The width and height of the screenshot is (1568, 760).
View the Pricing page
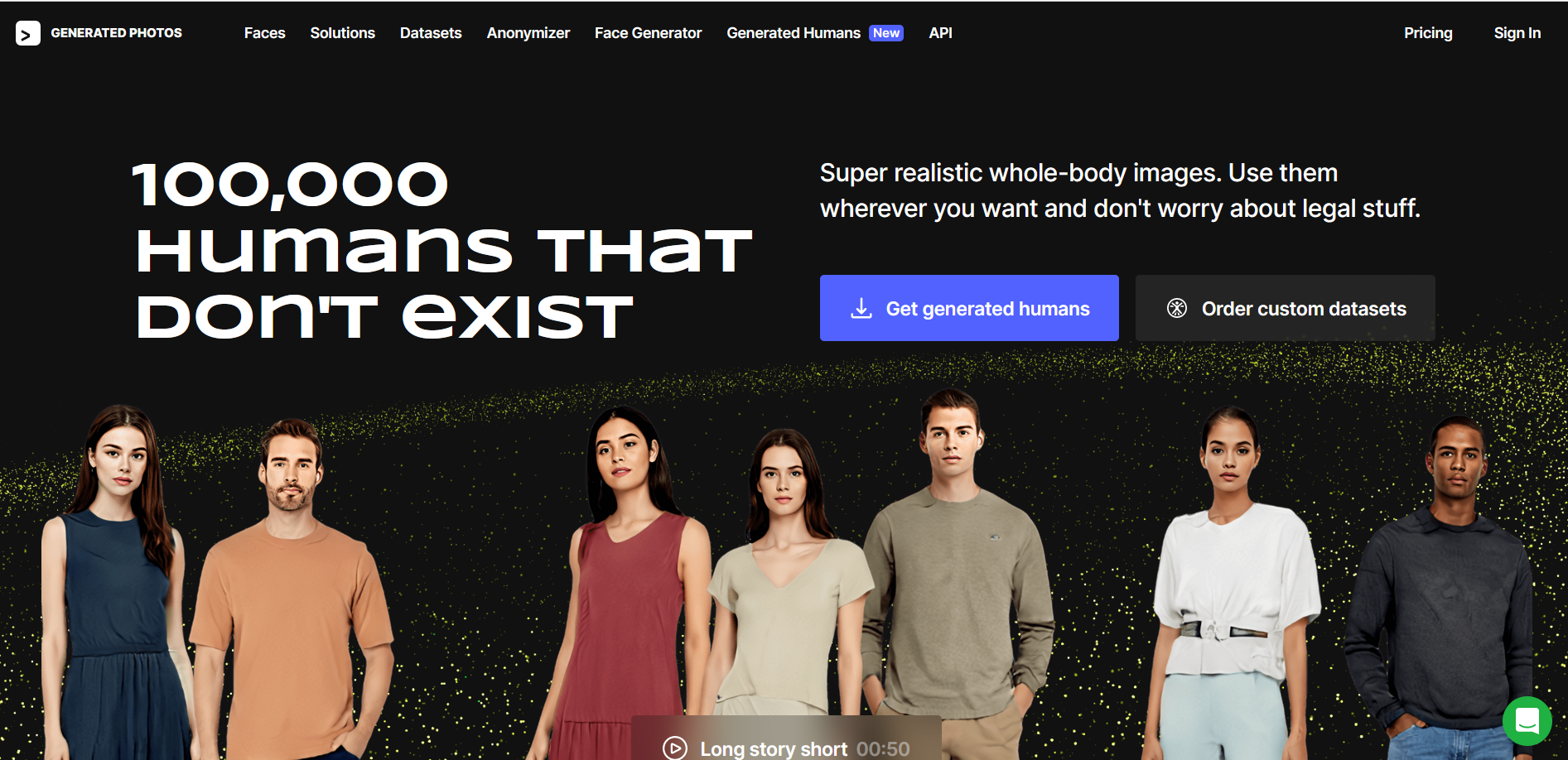(1428, 33)
